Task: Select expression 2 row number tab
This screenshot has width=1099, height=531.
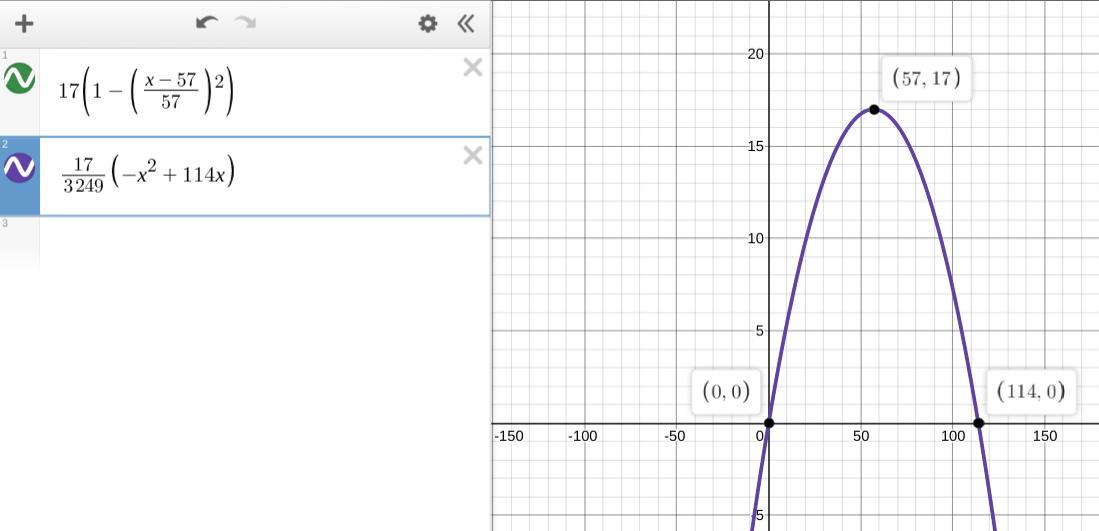Action: [20, 177]
